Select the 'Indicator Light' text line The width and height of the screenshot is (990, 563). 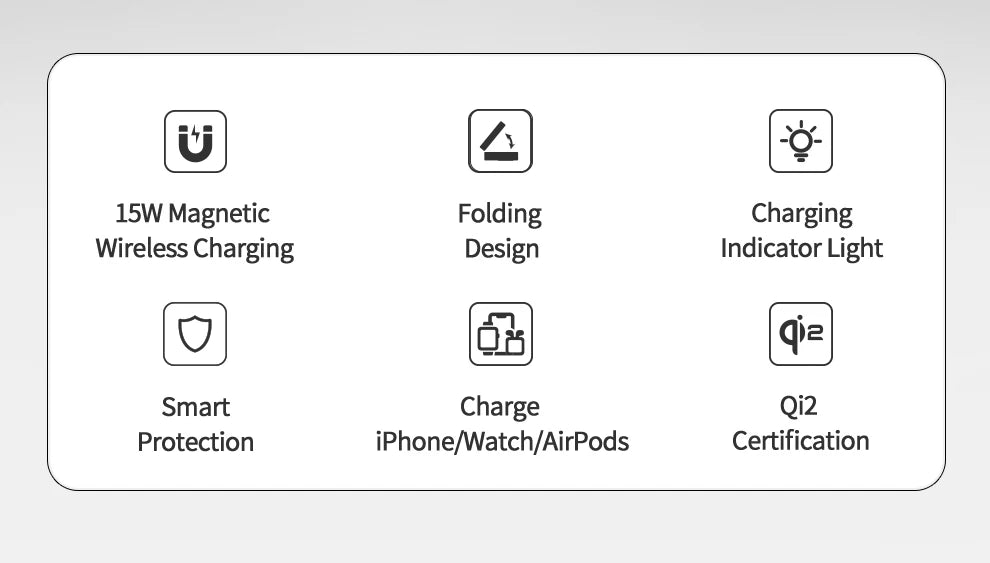801,249
